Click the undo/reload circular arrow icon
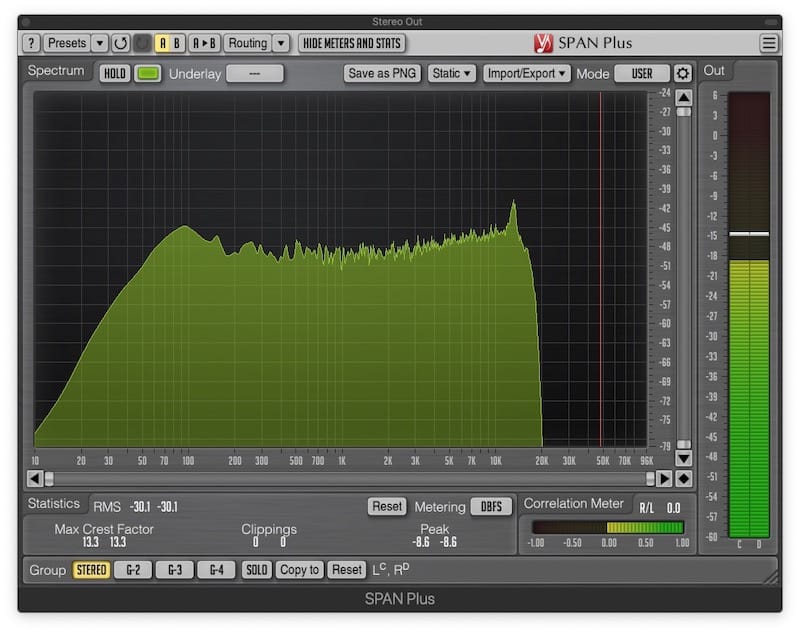 pyautogui.click(x=120, y=43)
